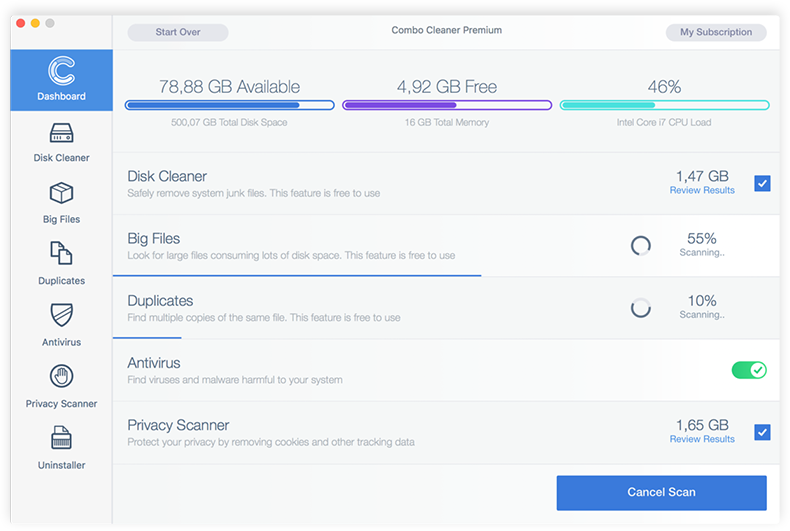Turn off the Antivirus toggle switch

749,370
